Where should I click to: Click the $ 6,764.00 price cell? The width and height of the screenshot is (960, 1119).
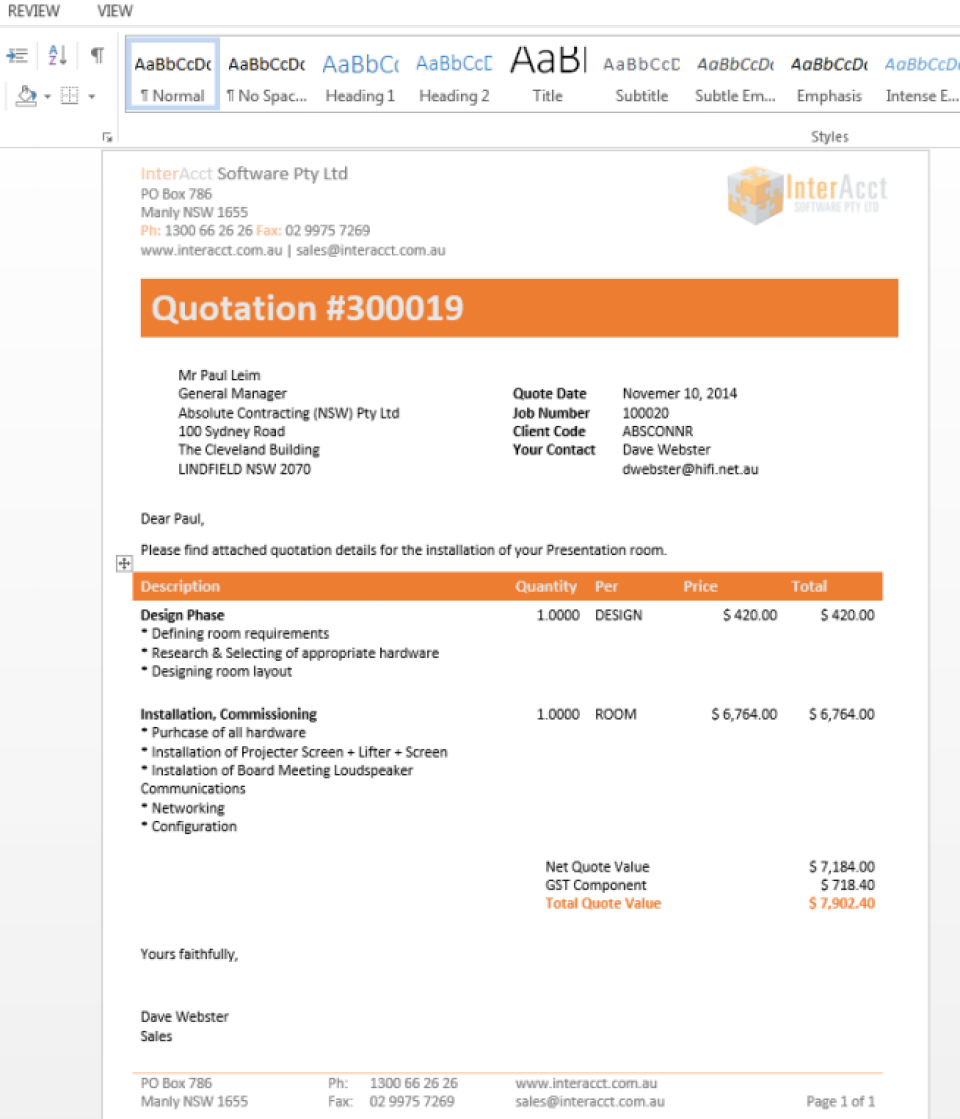(744, 714)
